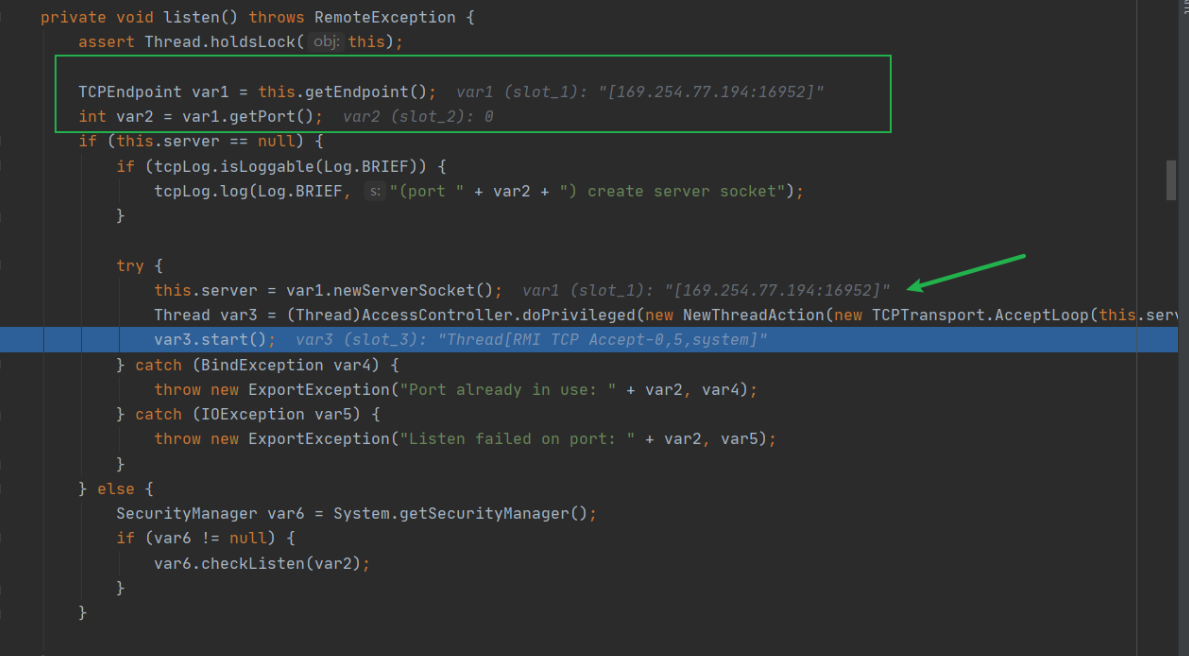Click the editor's vertical scrollbar thumb
The image size is (1189, 656).
coord(1172,180)
